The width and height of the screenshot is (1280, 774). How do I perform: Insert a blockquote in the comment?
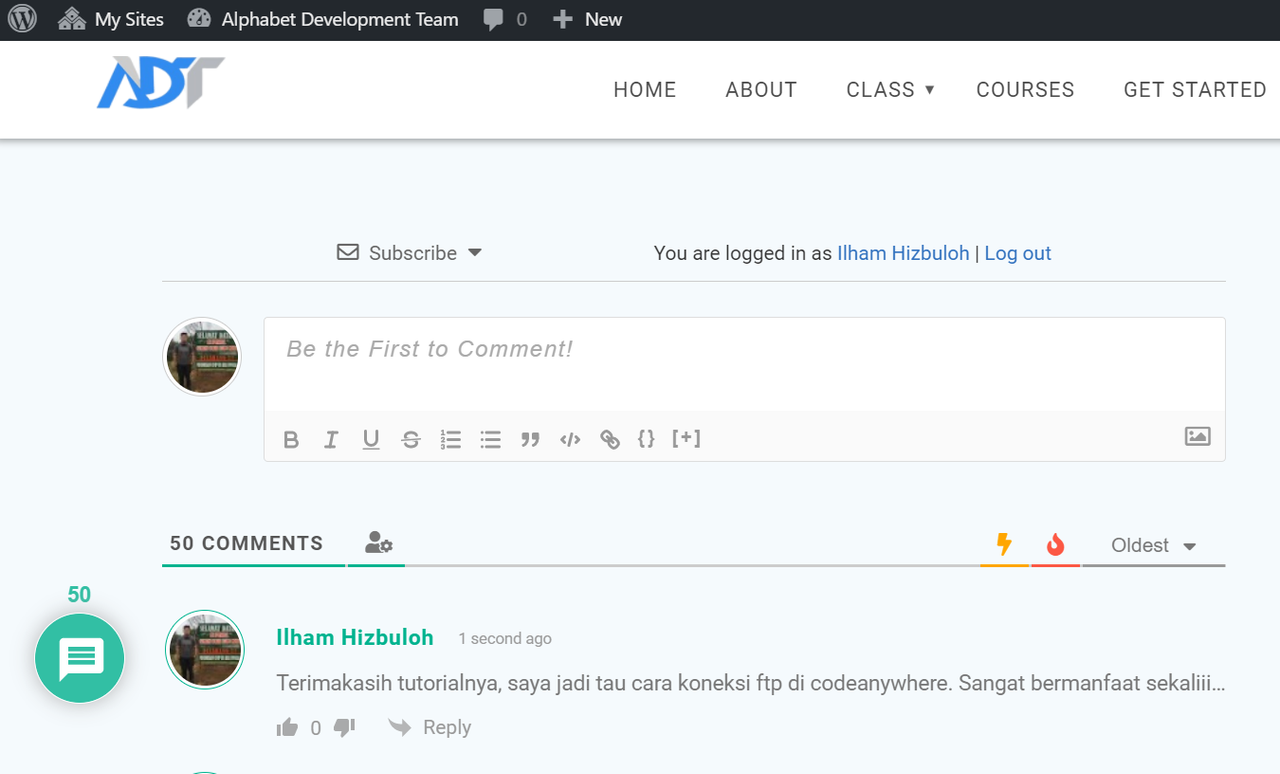pyautogui.click(x=530, y=439)
